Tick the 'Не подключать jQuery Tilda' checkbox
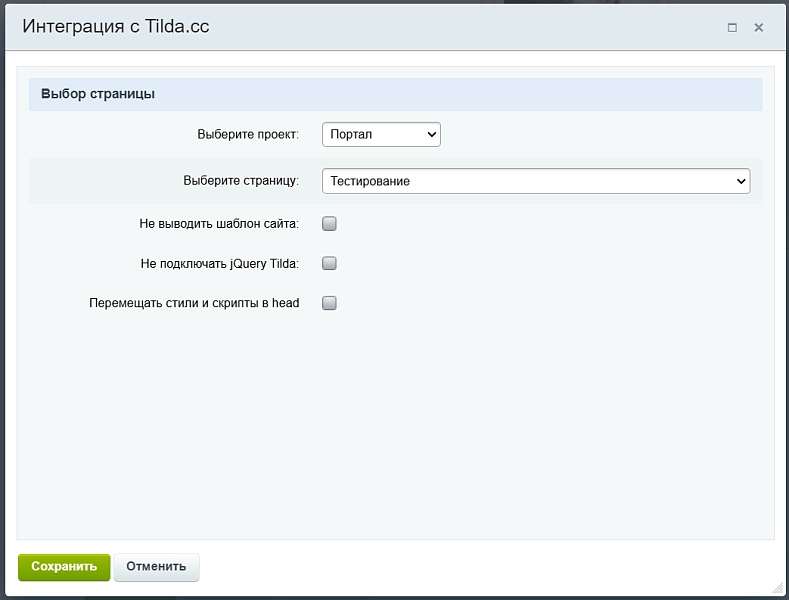This screenshot has height=600, width=789. [x=329, y=263]
